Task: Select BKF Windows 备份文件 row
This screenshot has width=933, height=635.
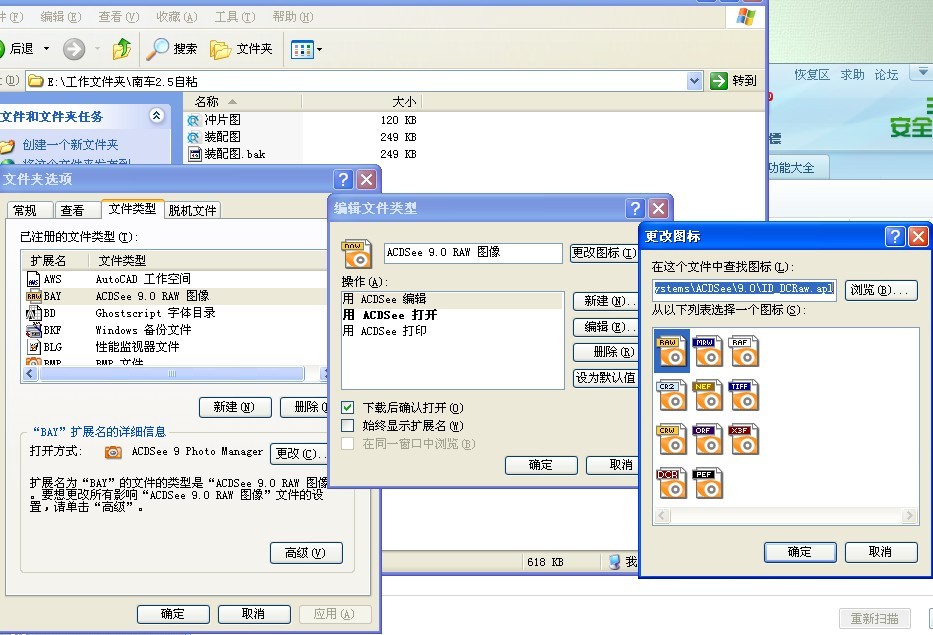Action: pos(176,330)
